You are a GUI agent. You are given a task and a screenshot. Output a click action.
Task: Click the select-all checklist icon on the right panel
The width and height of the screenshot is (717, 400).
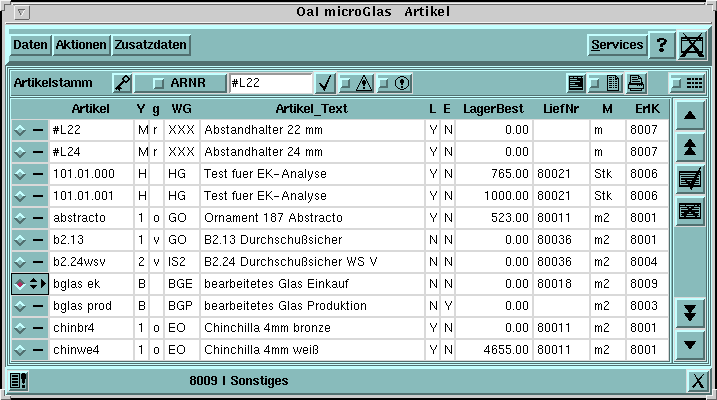click(x=689, y=180)
